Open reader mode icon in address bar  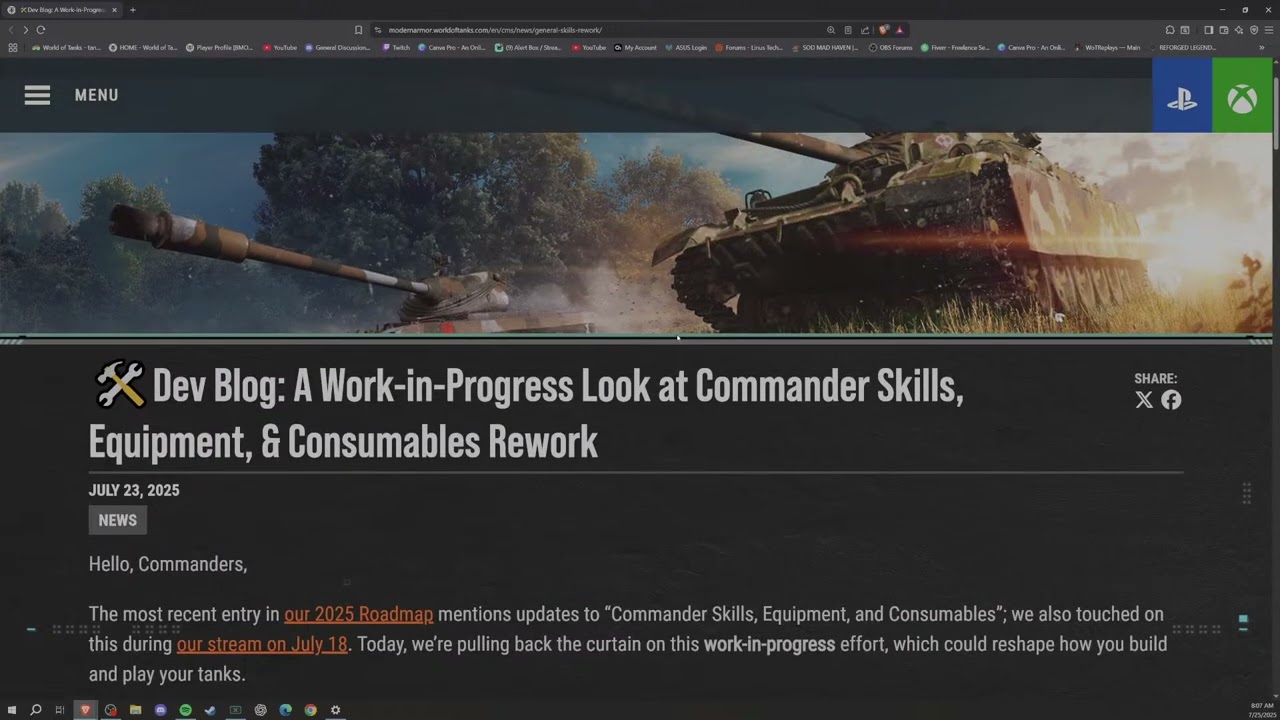tap(848, 30)
